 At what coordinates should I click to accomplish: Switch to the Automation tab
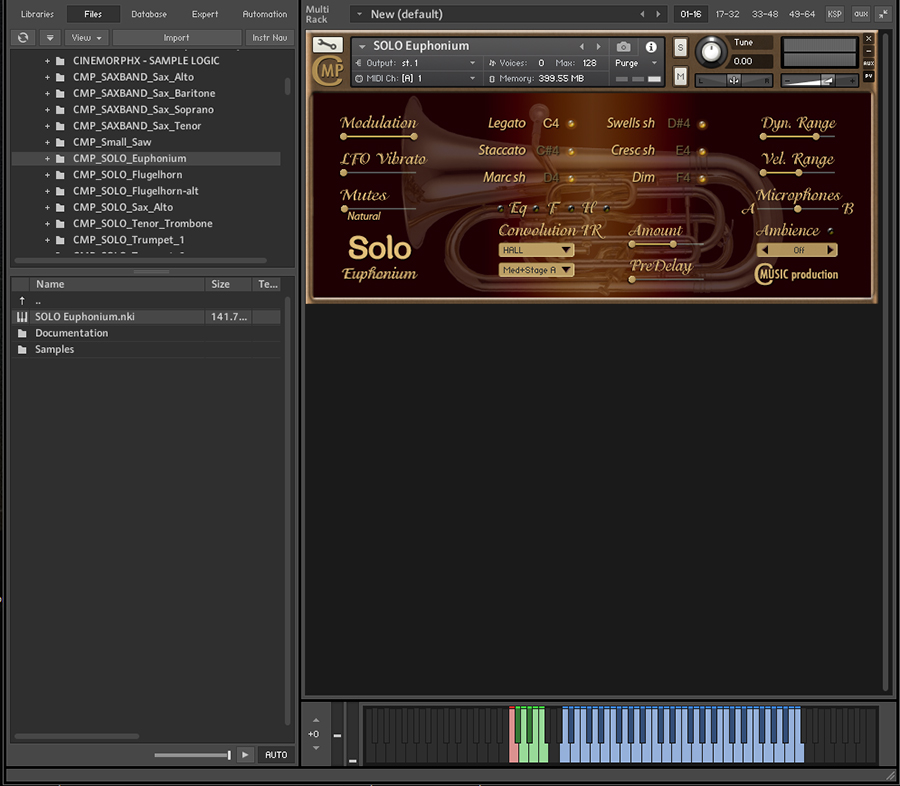[x=265, y=14]
